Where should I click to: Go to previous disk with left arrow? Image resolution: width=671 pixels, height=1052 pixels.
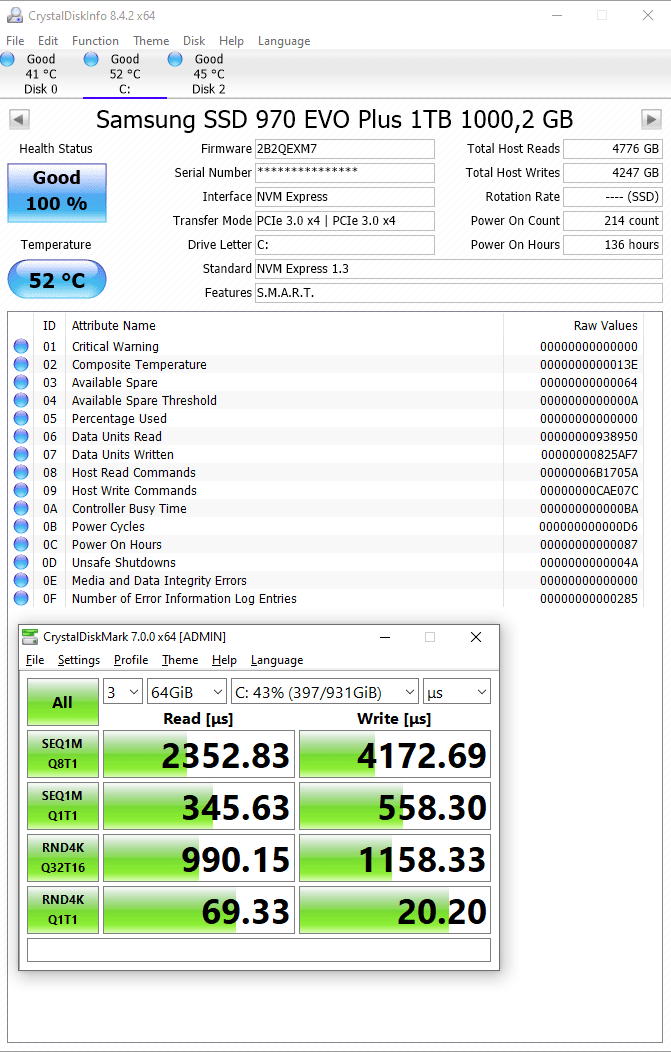pos(19,119)
